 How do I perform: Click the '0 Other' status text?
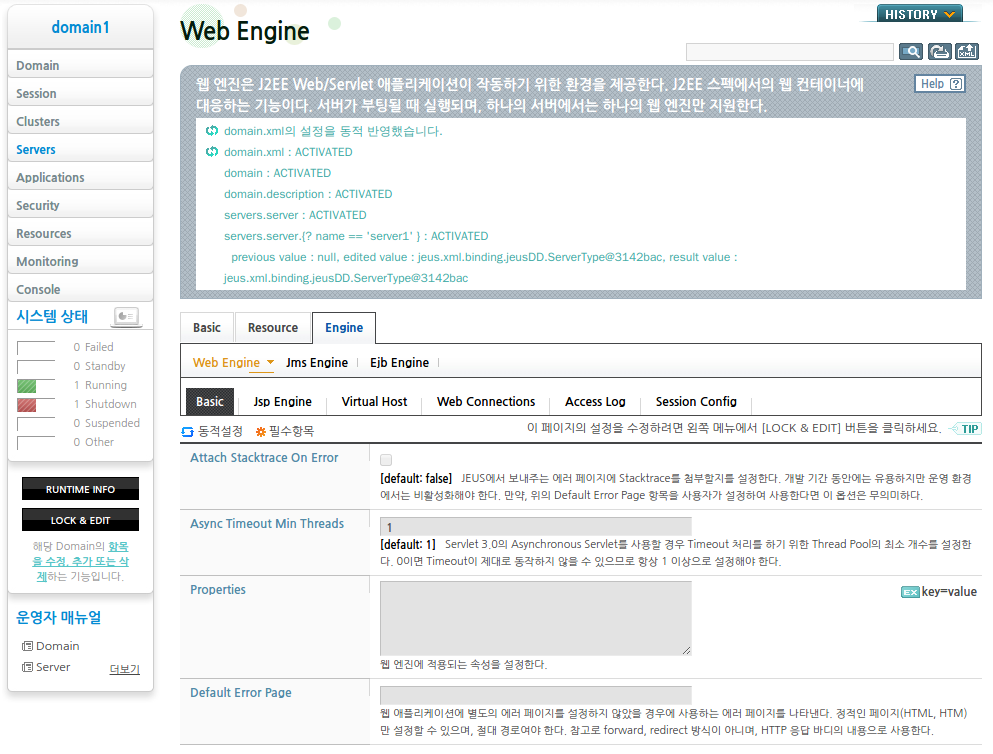point(94,442)
